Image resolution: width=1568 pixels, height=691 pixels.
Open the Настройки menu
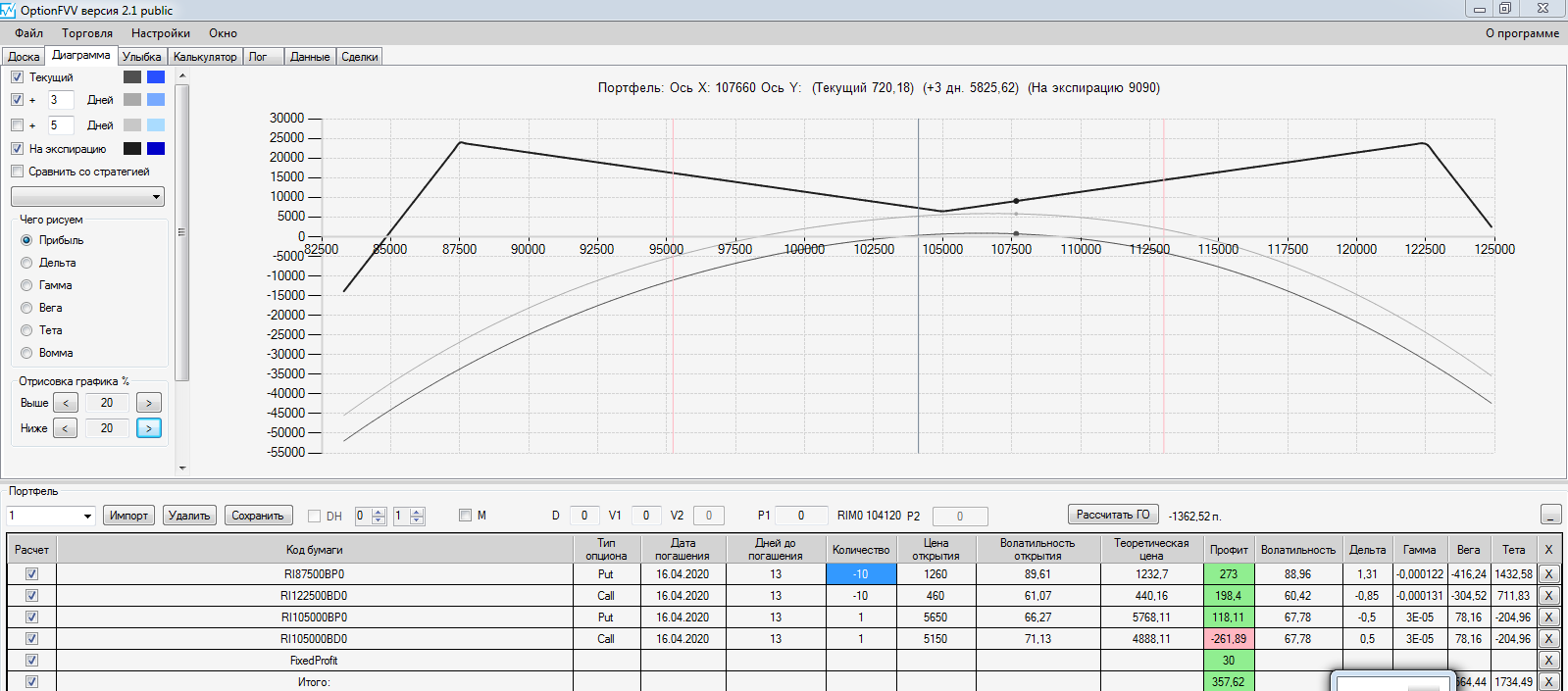(x=161, y=33)
